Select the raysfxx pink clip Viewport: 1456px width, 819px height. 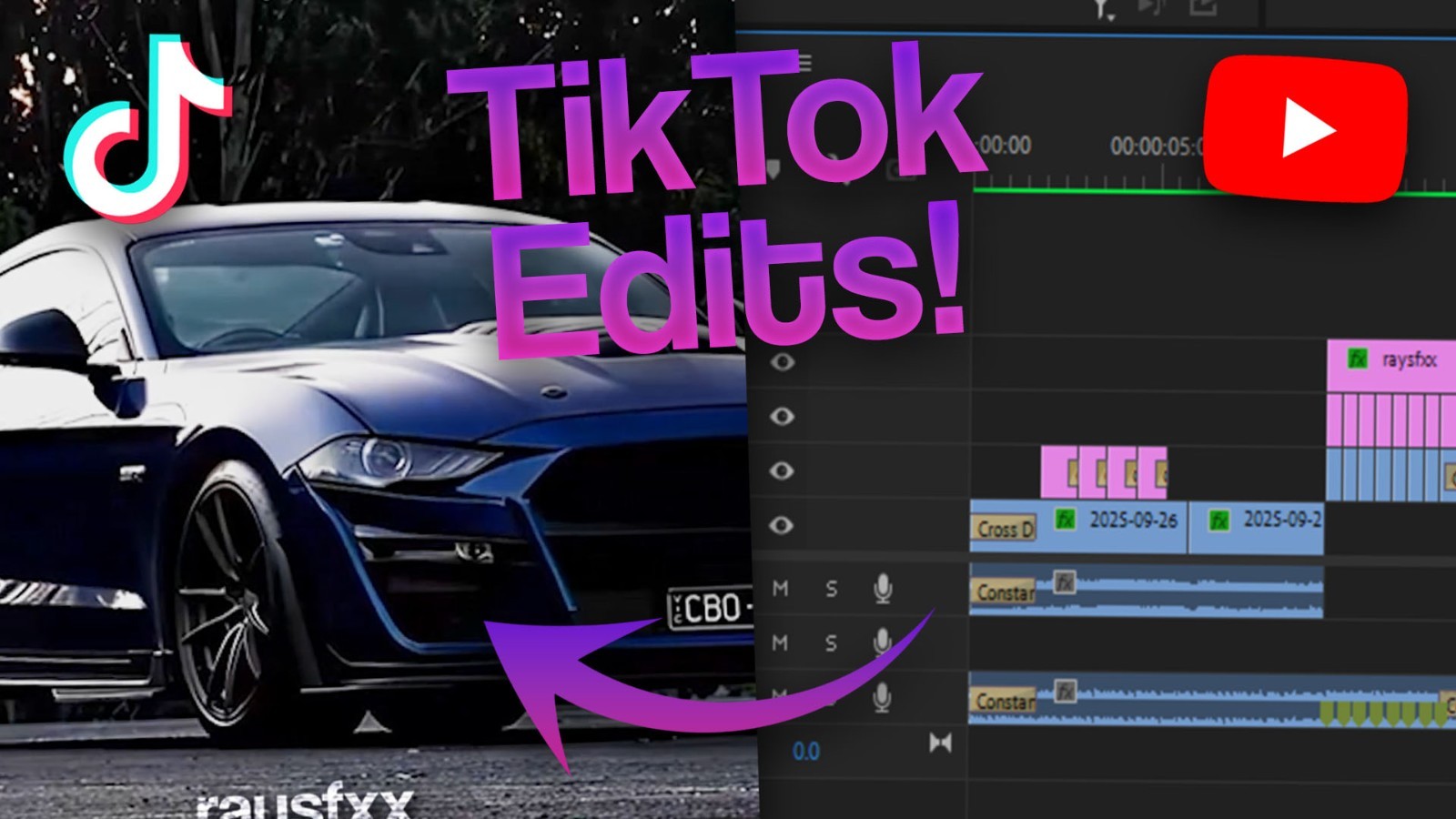(x=1391, y=366)
